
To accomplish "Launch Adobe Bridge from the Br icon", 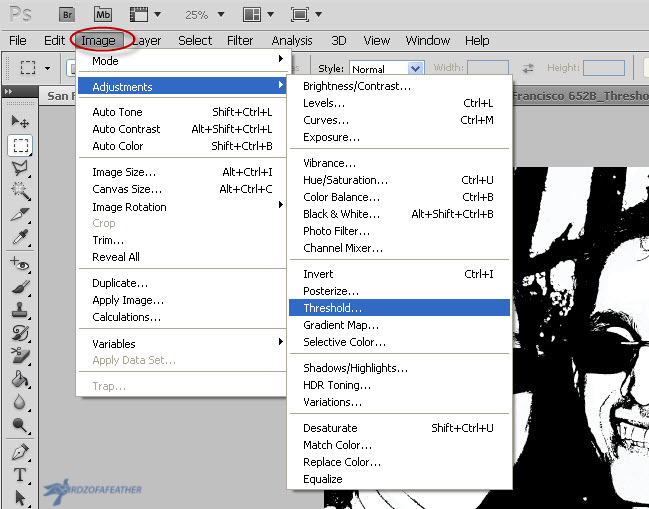I will [x=67, y=15].
